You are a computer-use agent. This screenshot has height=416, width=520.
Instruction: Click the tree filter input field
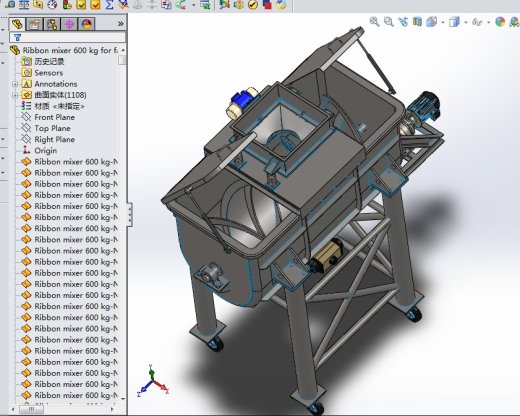[68, 37]
